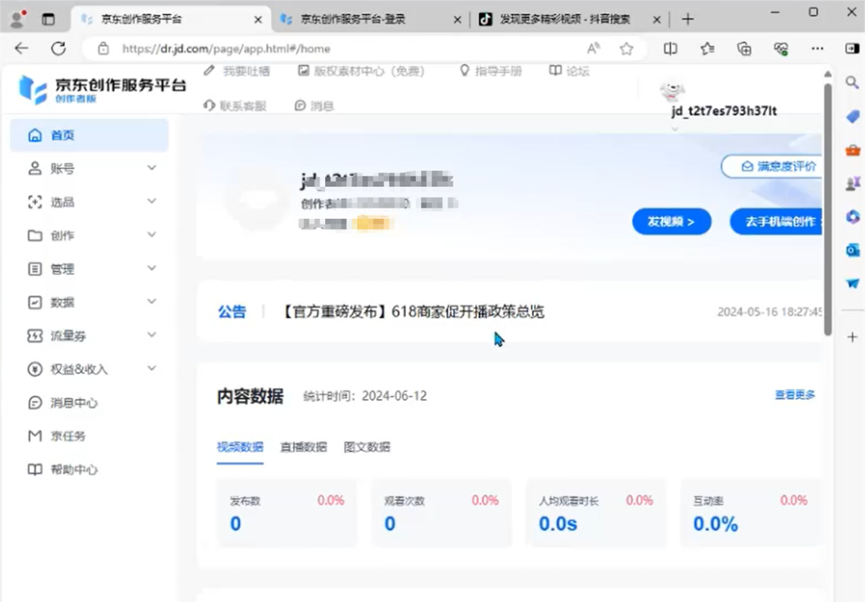This screenshot has height=602, width=865.
Task: Click the 账号 person icon in sidebar
Action: pos(35,168)
